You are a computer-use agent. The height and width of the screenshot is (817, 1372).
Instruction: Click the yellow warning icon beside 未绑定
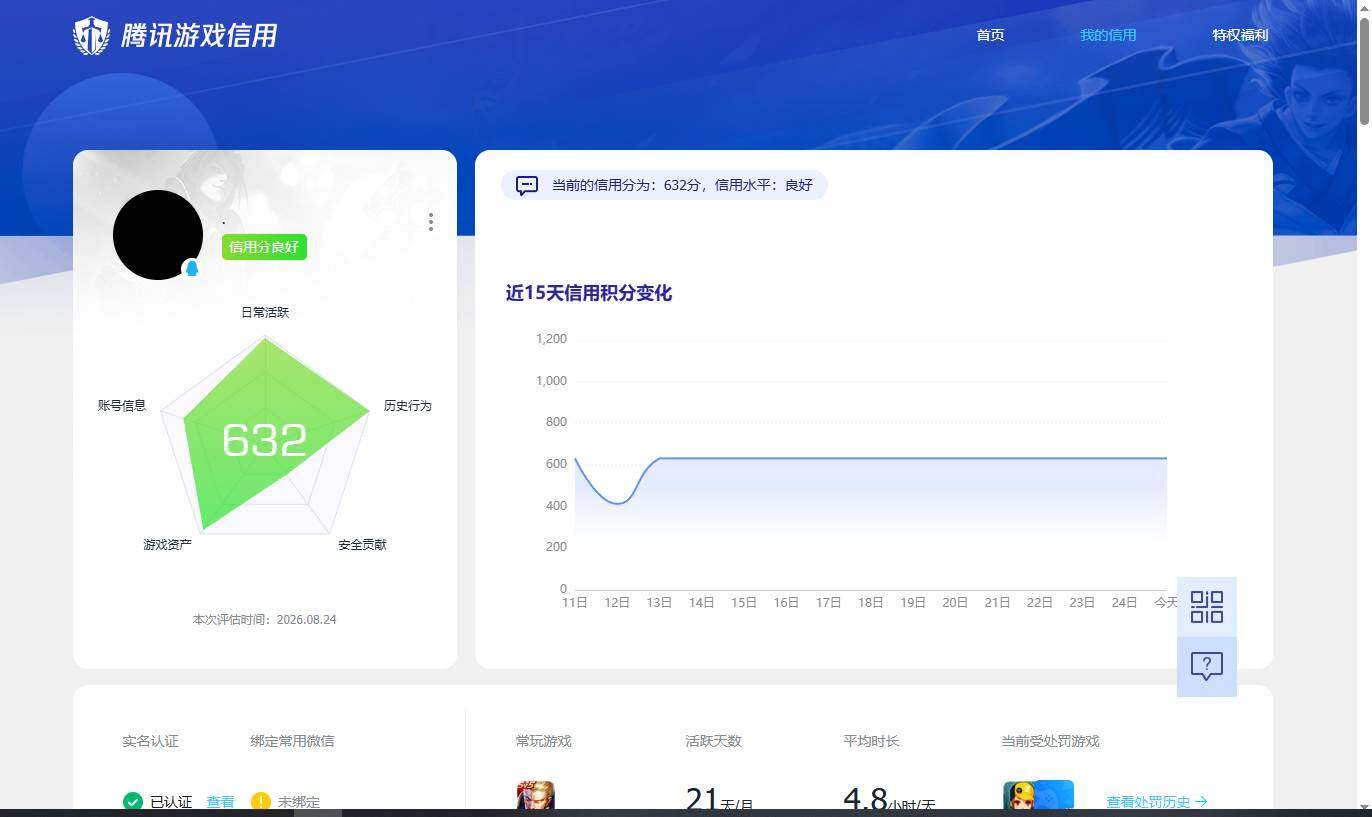click(x=261, y=802)
